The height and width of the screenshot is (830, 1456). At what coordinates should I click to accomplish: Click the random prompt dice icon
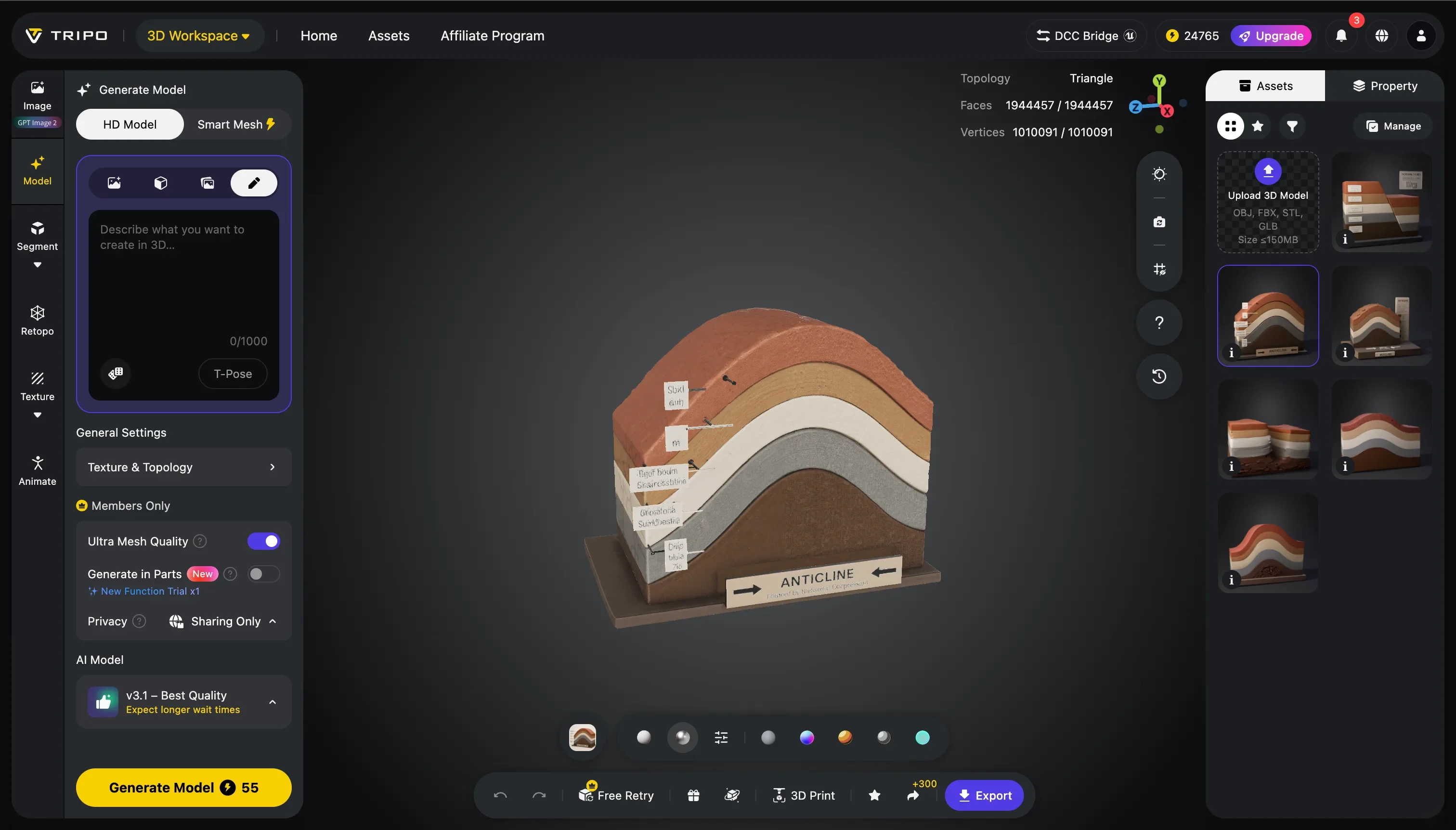tap(115, 374)
